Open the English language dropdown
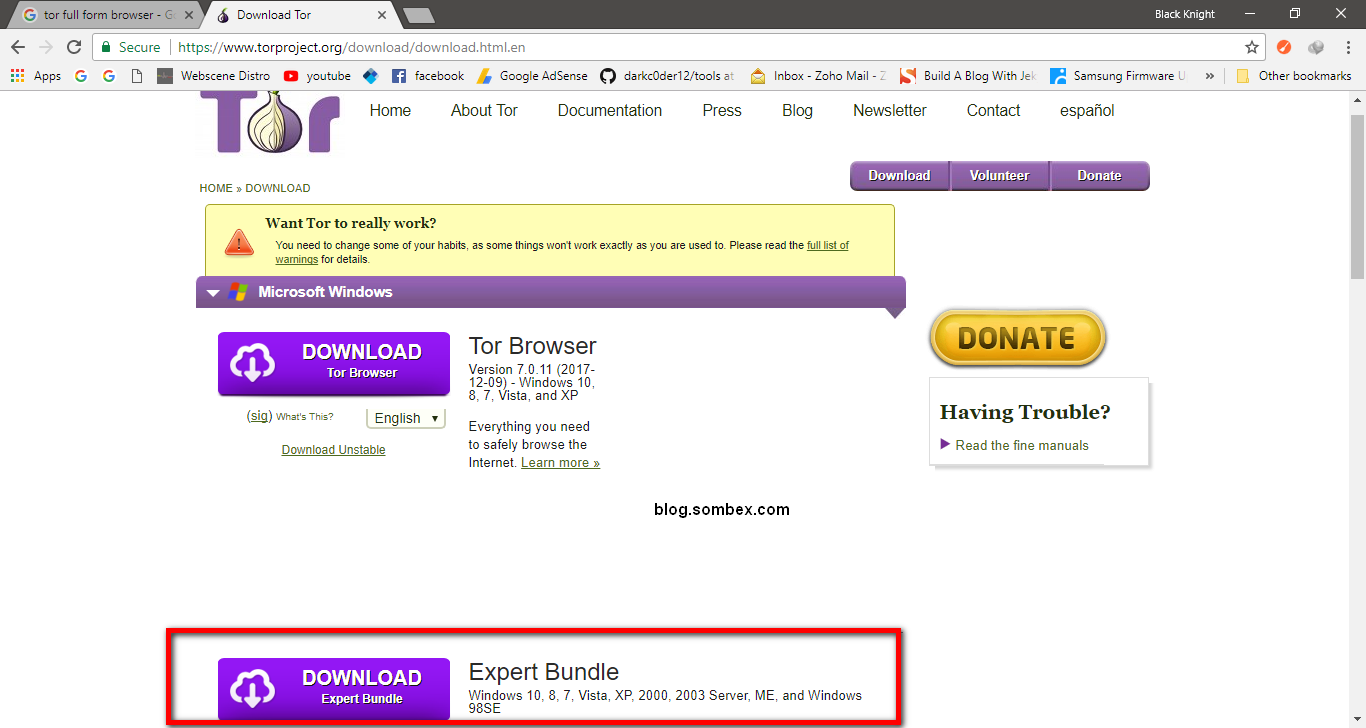Viewport: 1366px width, 728px height. click(406, 417)
